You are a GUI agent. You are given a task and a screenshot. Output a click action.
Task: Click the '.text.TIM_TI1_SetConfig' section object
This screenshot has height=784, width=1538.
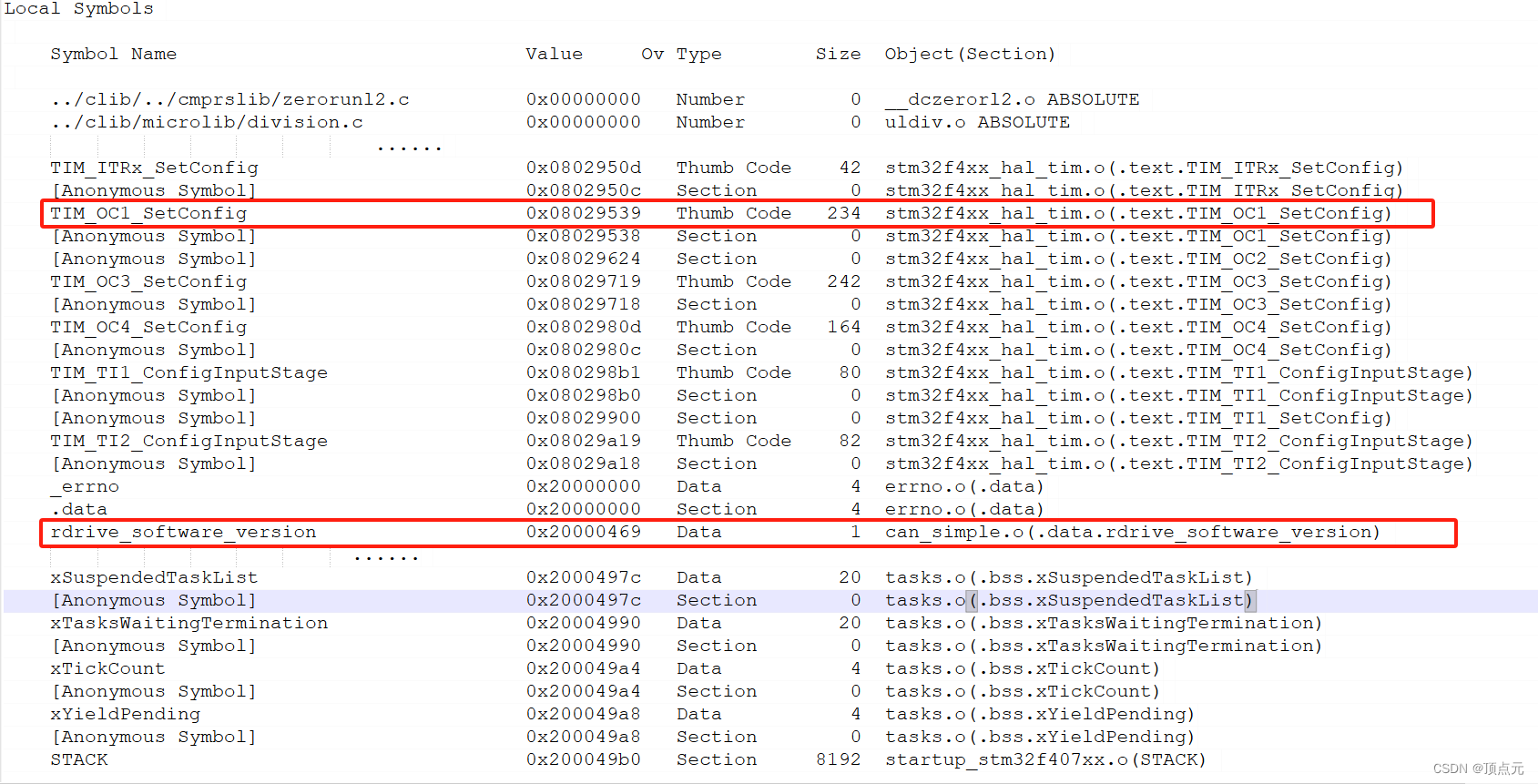pyautogui.click(x=1138, y=418)
